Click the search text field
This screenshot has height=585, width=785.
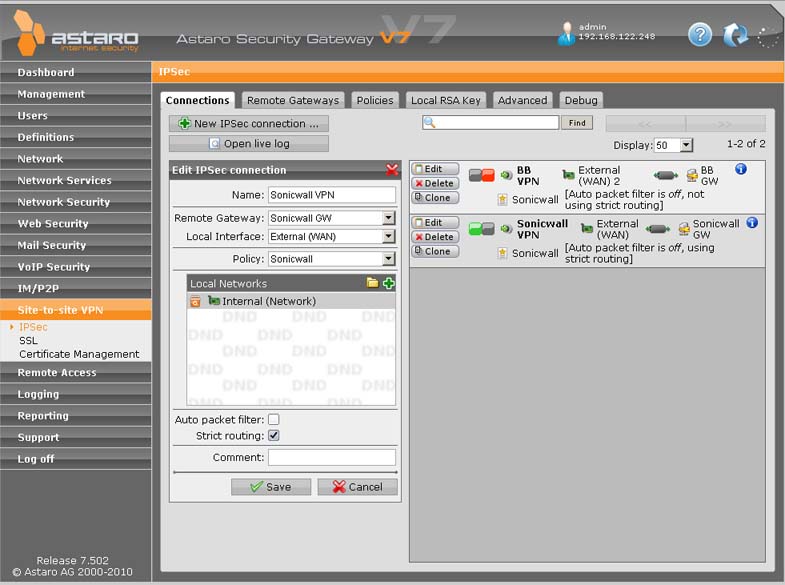pos(491,123)
